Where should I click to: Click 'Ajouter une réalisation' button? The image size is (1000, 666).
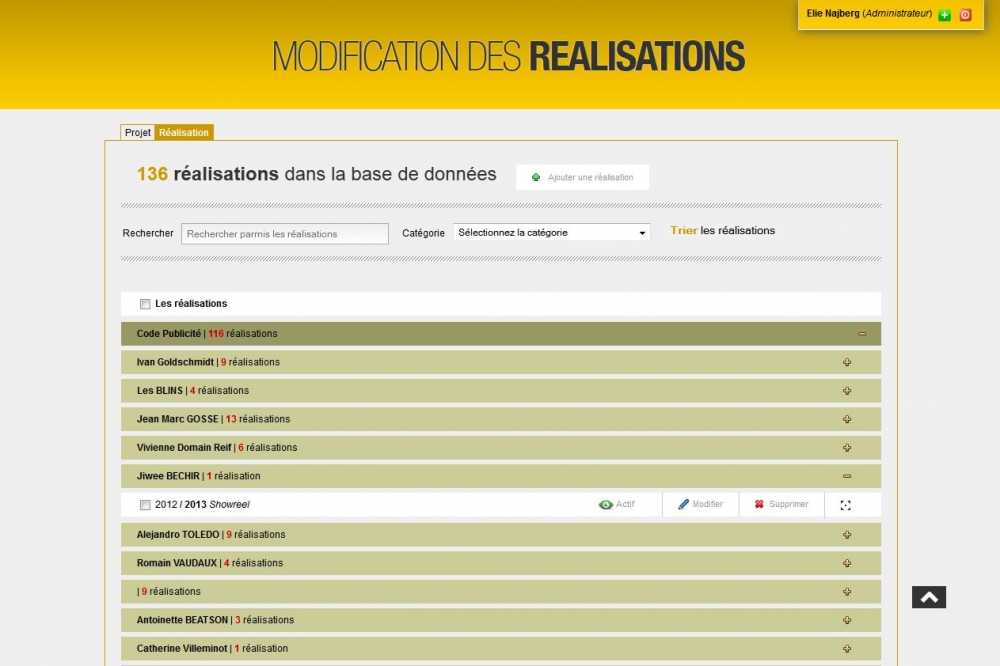pyautogui.click(x=582, y=177)
